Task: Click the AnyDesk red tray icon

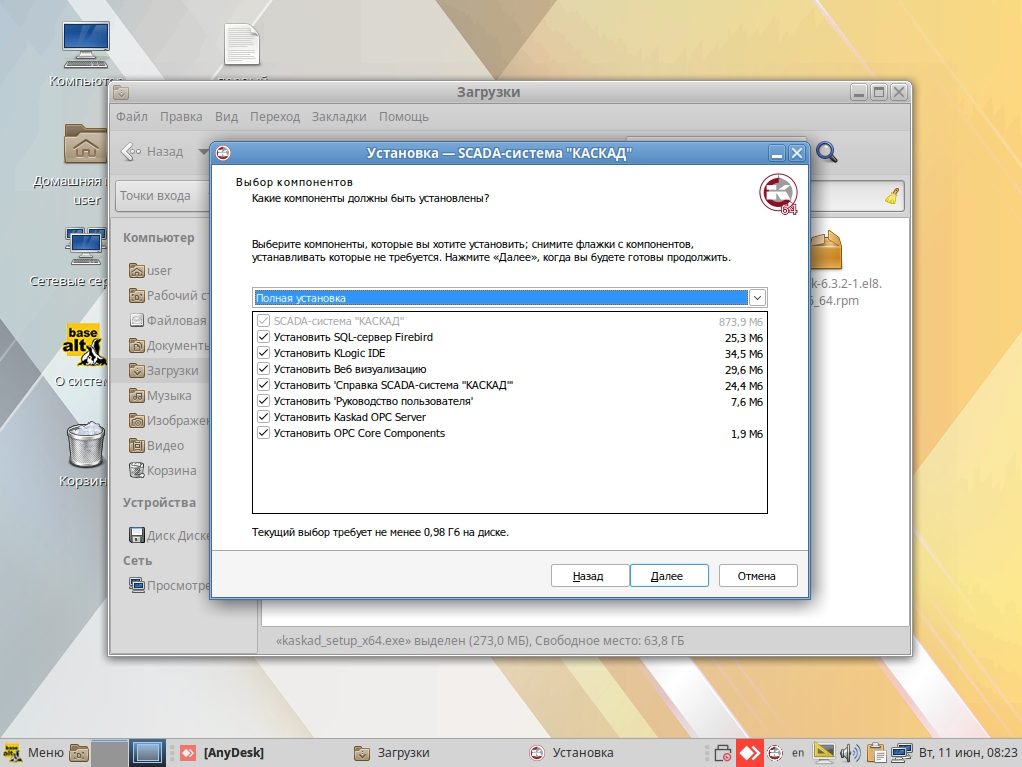Action: coord(750,752)
